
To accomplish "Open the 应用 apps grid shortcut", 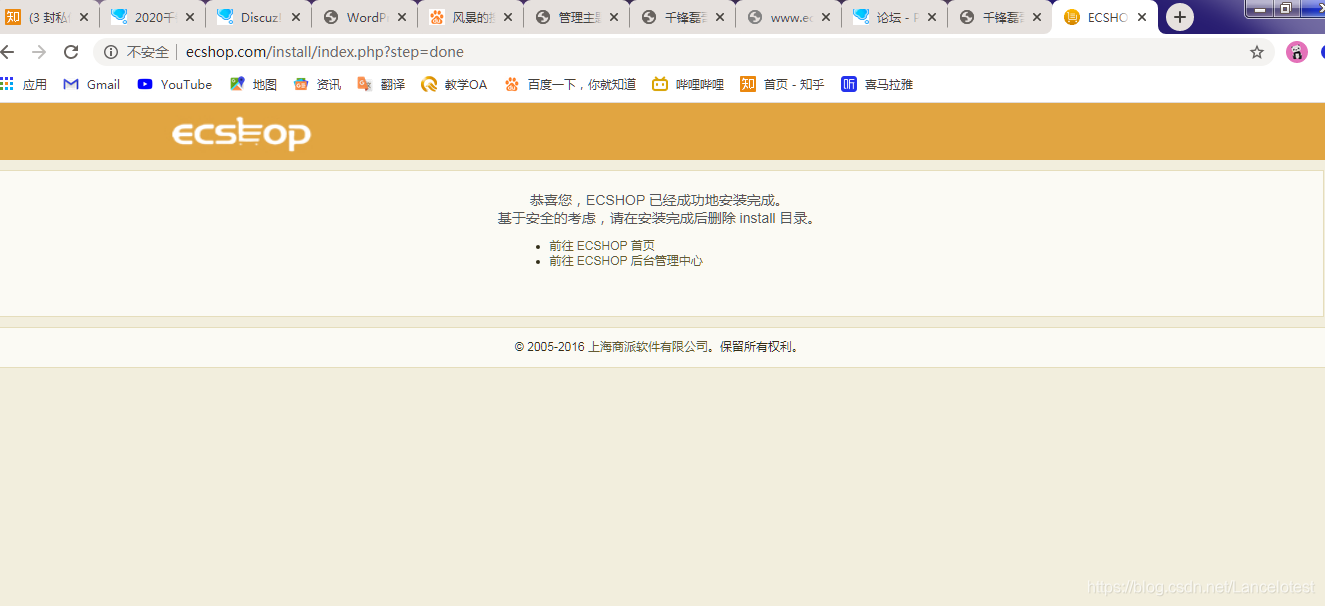I will (24, 85).
